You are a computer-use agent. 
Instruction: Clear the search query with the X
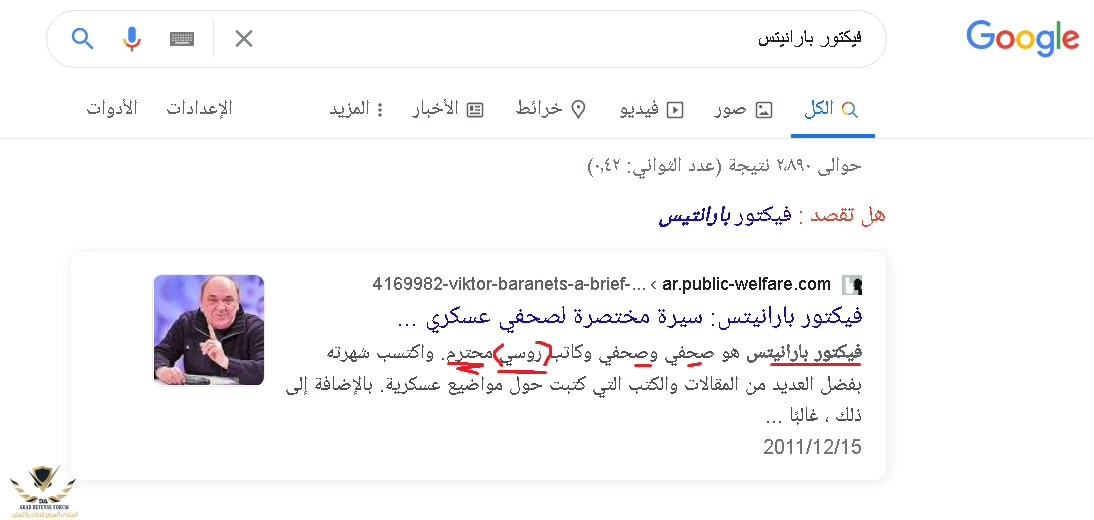point(244,39)
